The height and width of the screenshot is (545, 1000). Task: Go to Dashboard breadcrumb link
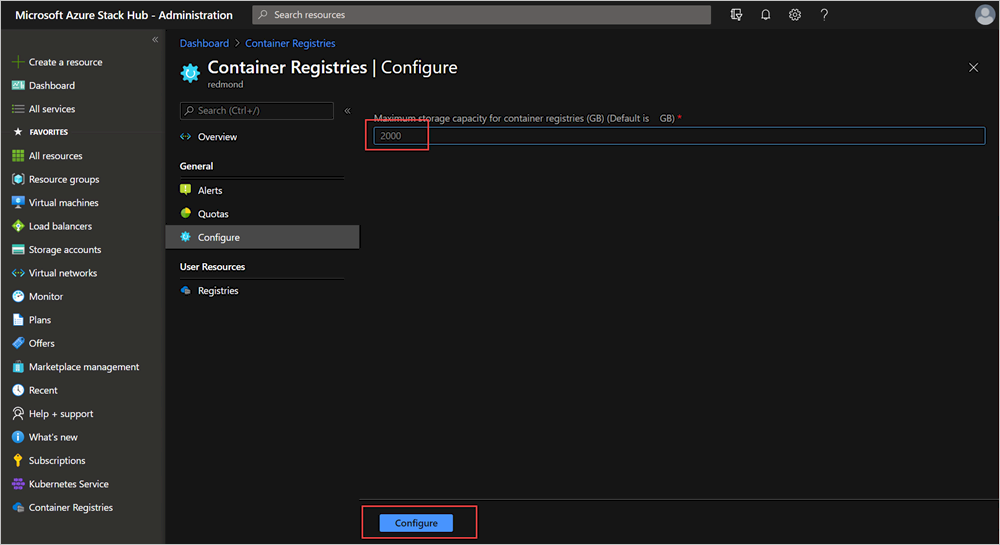coord(204,43)
